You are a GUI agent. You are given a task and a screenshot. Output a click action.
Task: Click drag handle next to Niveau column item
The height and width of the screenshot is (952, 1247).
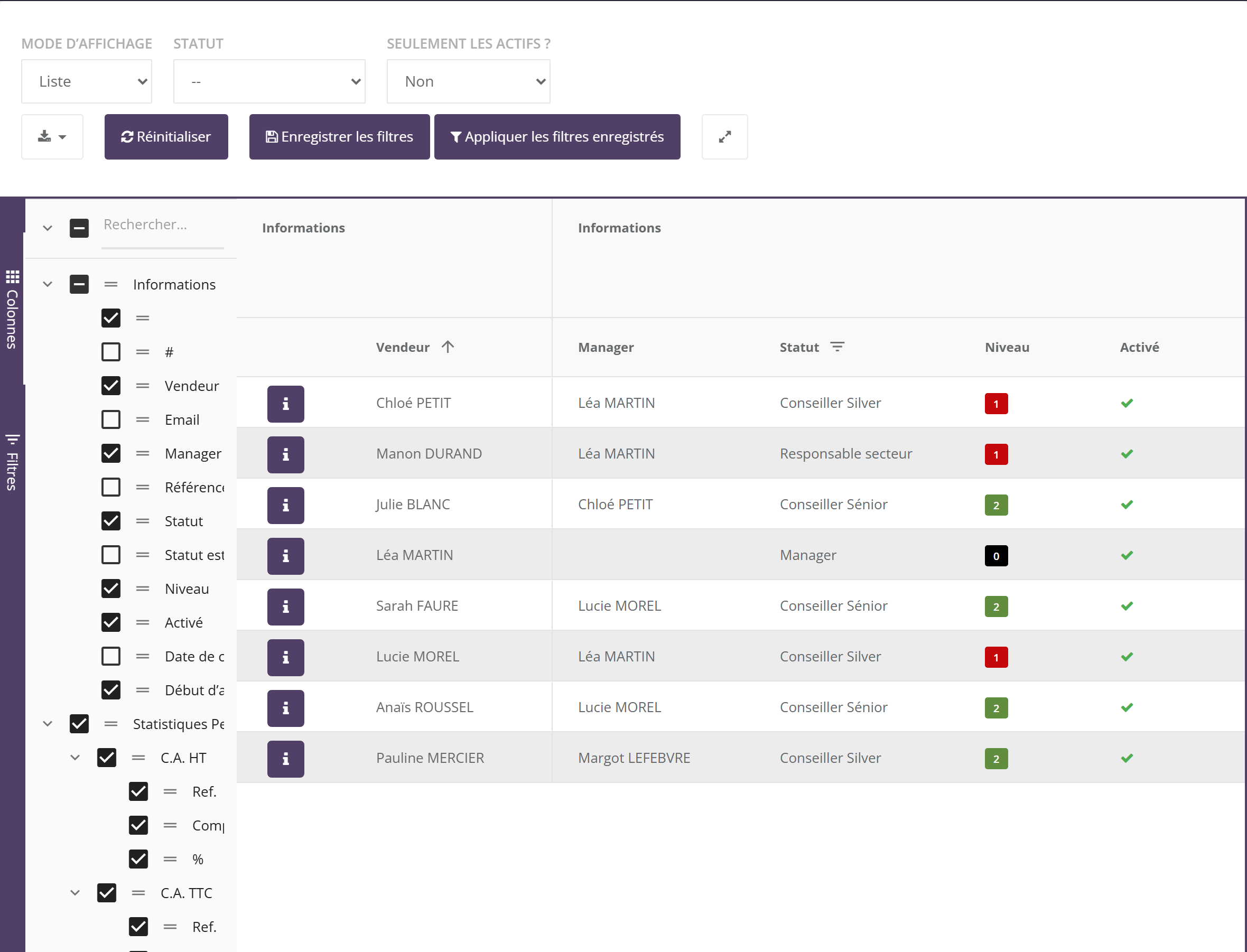coord(143,589)
